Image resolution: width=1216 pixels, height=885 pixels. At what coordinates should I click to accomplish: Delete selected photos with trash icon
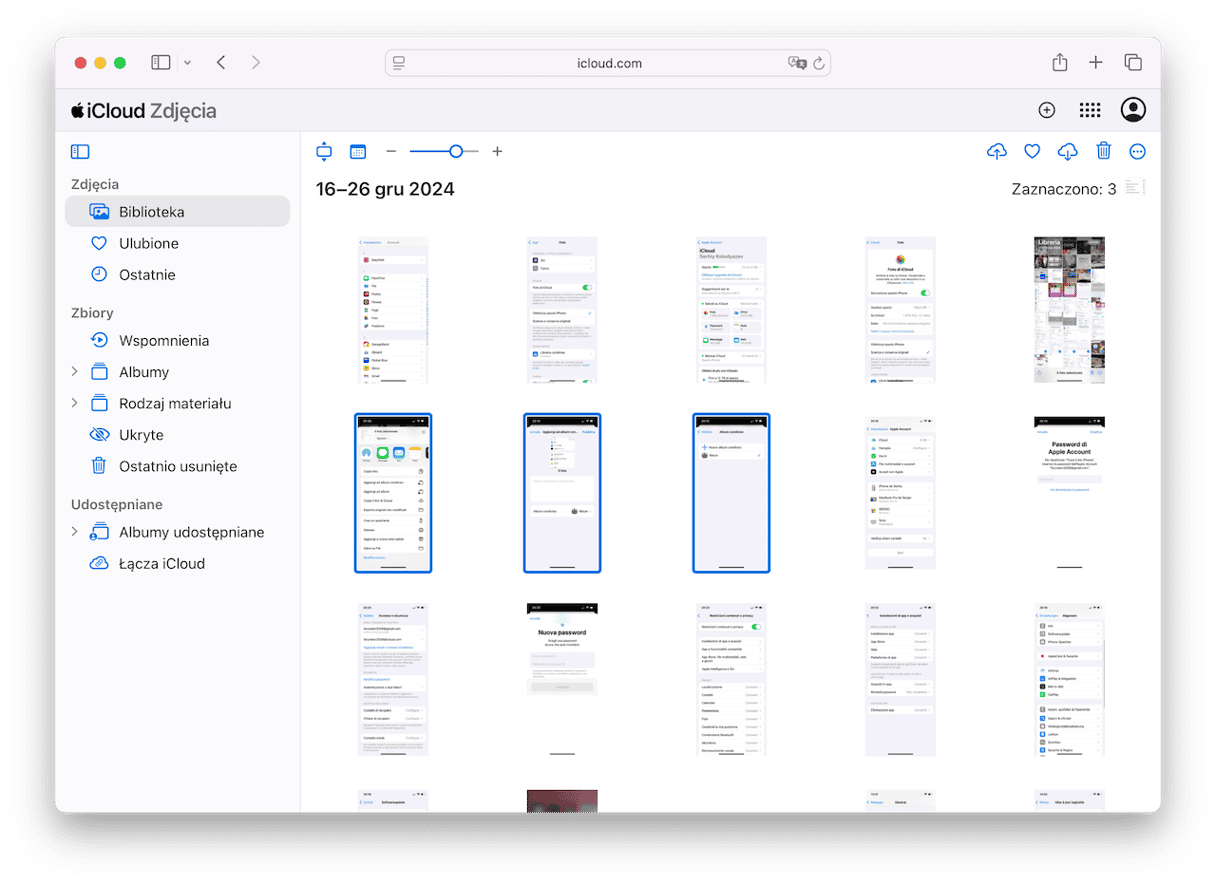(x=1103, y=152)
